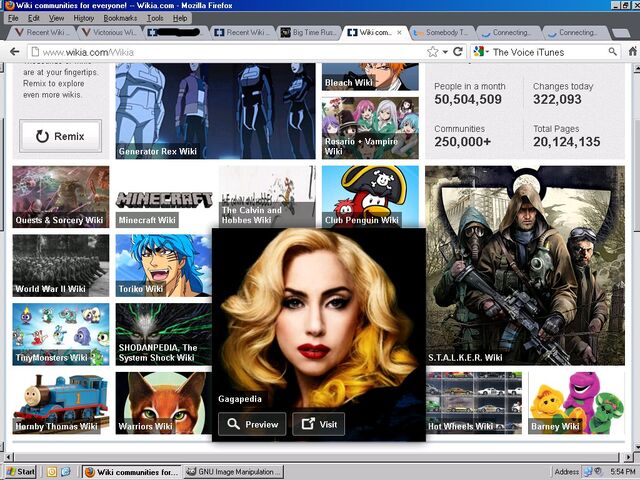This screenshot has width=640, height=480.
Task: Open the Warriors Wiki tile
Action: coord(164,403)
